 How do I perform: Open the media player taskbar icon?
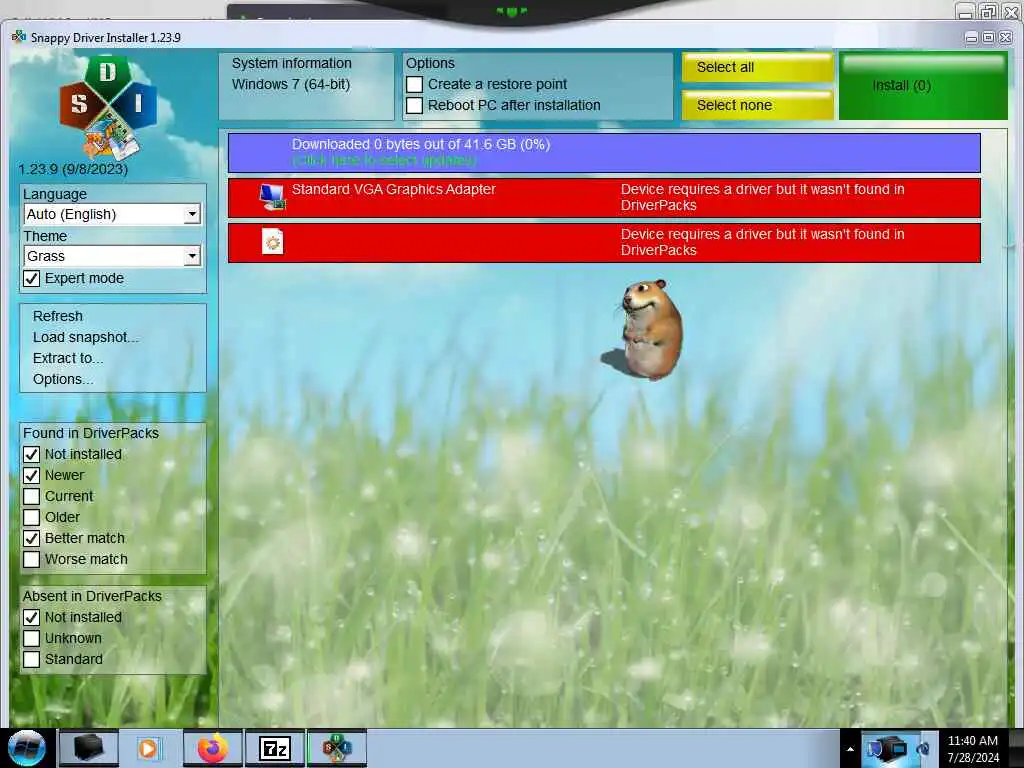click(148, 748)
